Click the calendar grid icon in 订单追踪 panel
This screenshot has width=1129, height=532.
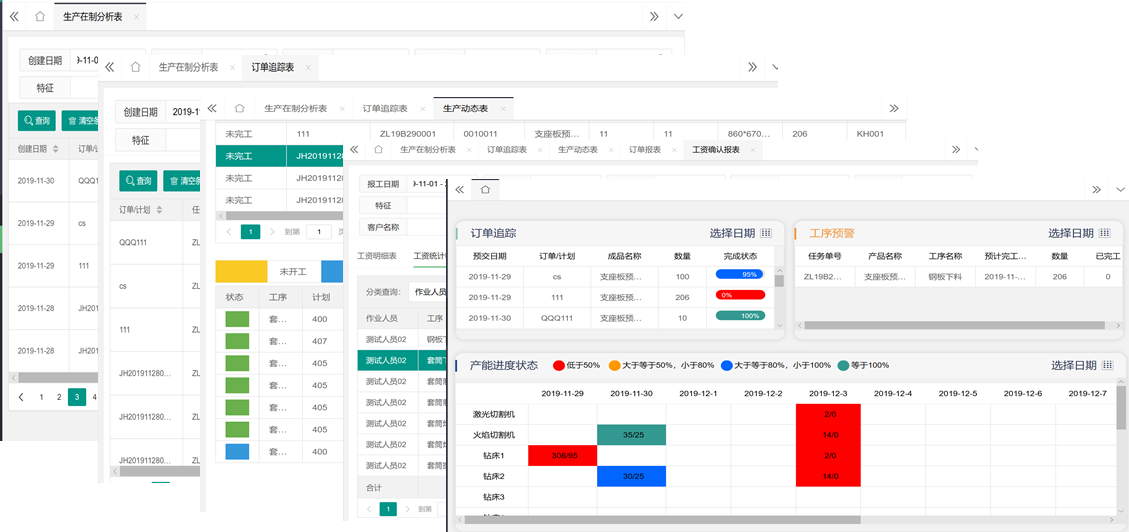(x=766, y=233)
